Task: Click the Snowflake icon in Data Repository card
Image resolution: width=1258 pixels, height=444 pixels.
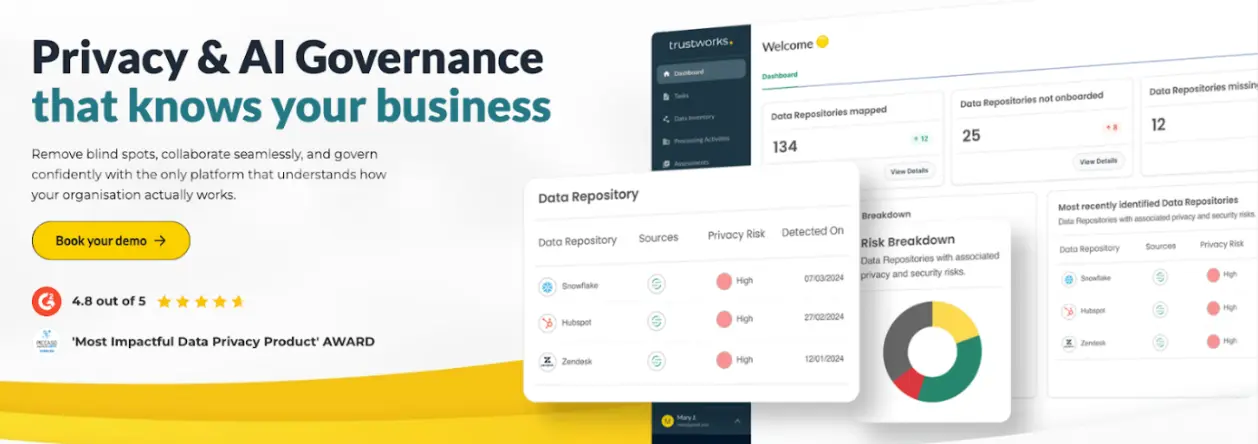Action: [548, 285]
